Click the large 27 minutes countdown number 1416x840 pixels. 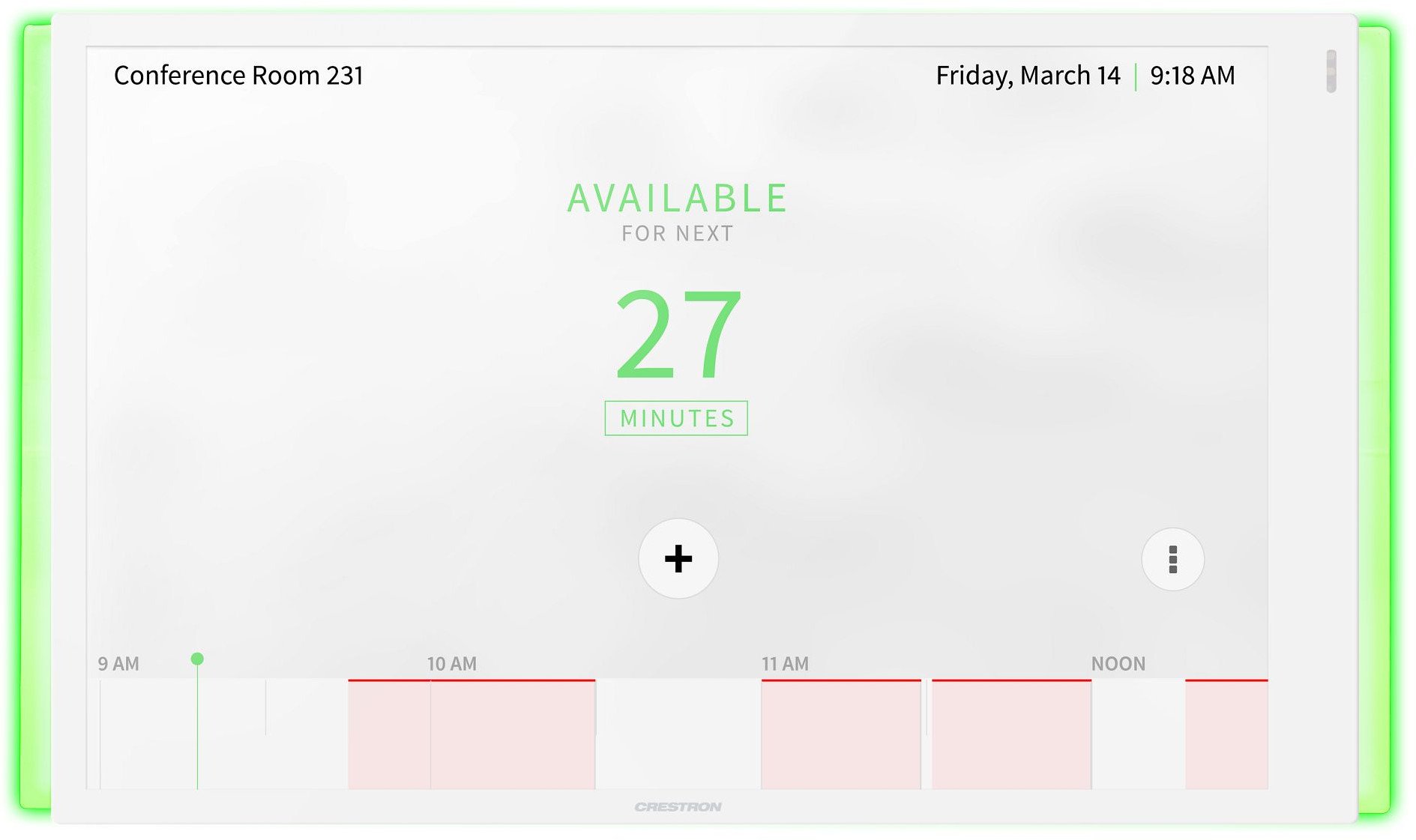[x=678, y=334]
